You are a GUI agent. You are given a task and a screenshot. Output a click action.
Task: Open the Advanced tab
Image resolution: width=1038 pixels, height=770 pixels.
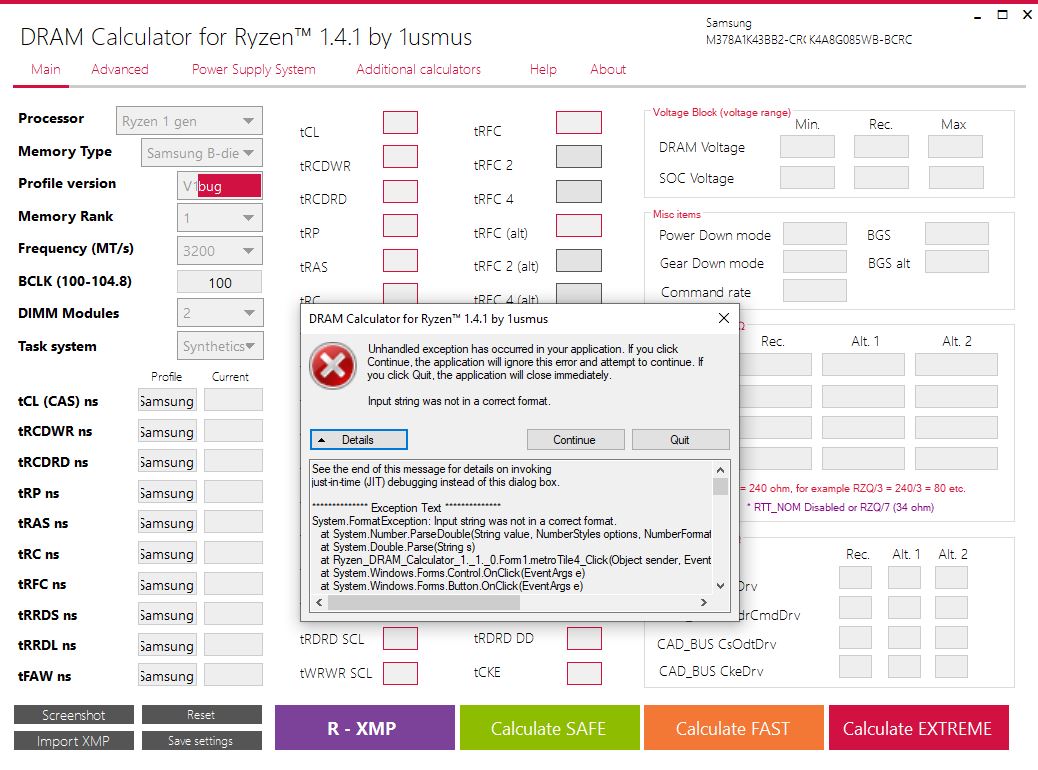coord(120,70)
